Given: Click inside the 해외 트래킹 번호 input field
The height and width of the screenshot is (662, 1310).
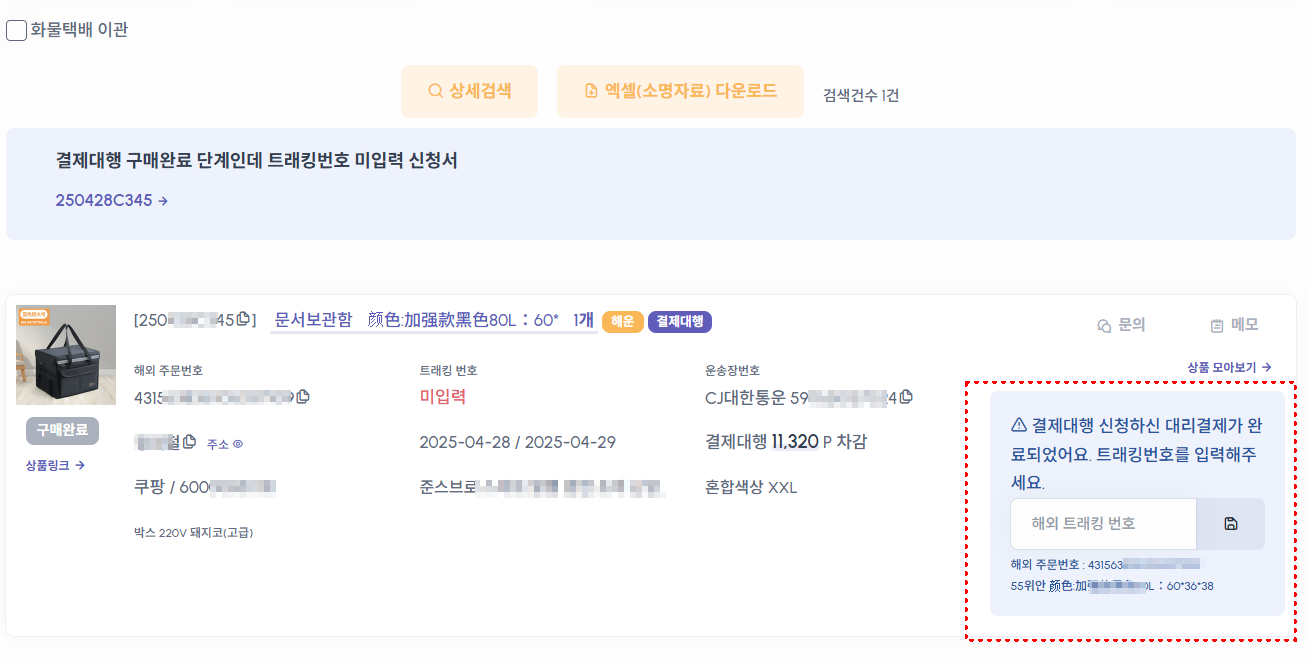Looking at the screenshot, I should [x=1100, y=523].
